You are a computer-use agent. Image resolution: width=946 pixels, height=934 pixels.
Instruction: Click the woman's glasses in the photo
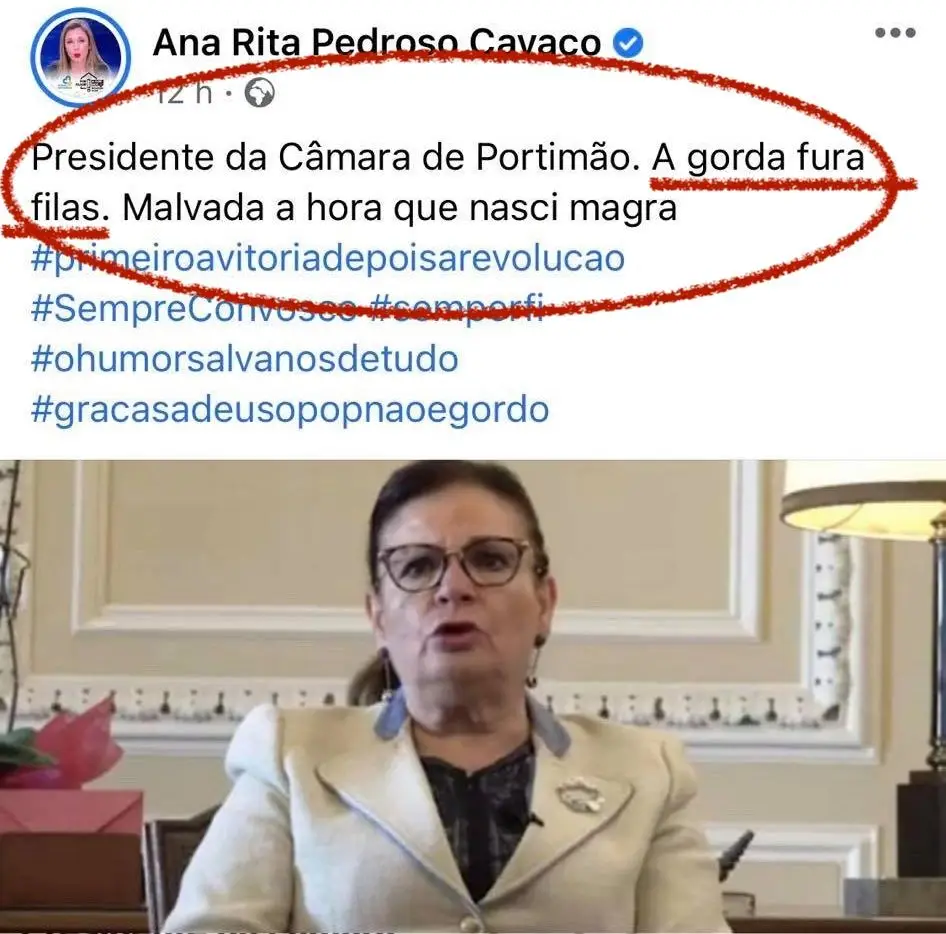point(454,565)
